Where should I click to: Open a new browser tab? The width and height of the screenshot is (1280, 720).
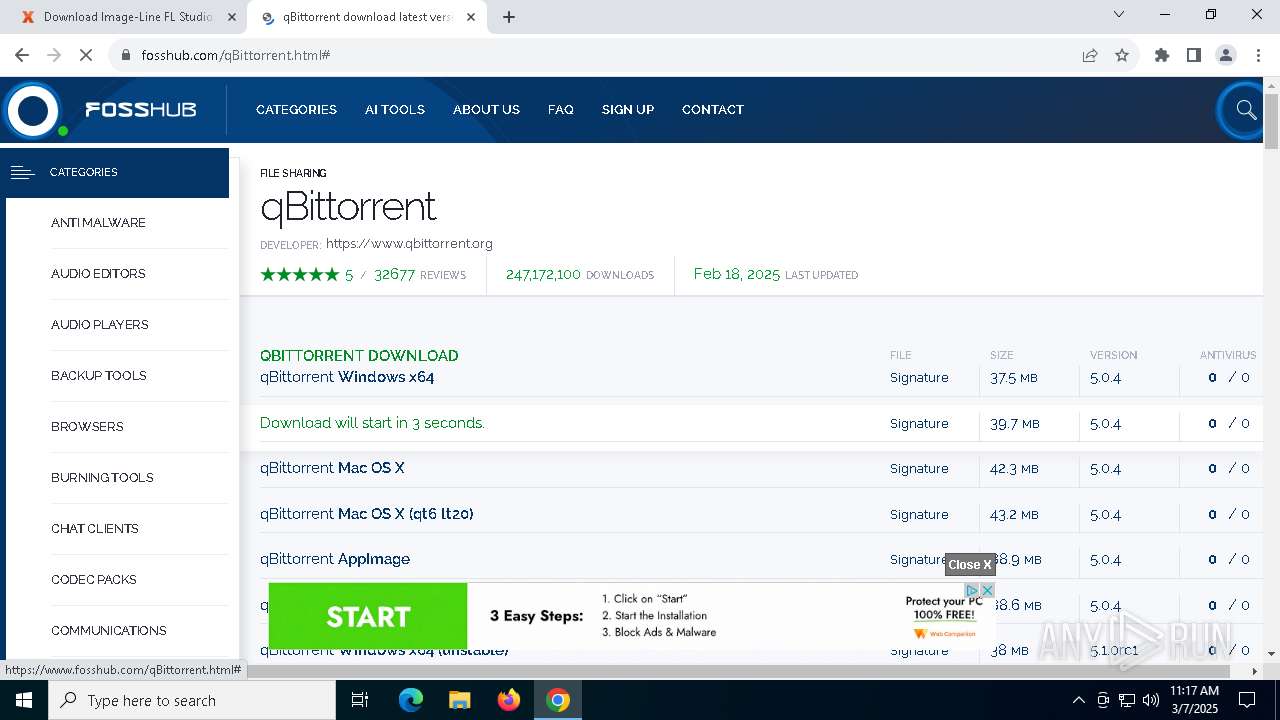coord(509,17)
